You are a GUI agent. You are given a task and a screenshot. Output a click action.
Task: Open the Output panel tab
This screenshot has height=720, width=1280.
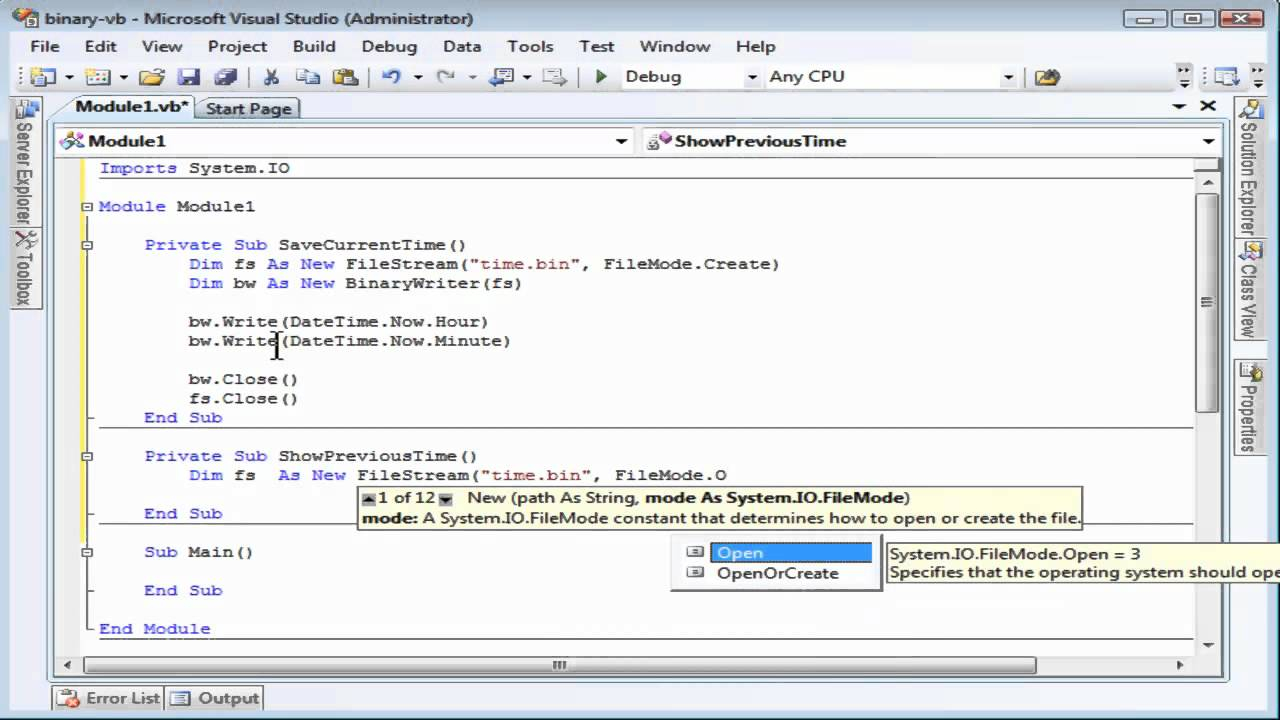(x=215, y=698)
